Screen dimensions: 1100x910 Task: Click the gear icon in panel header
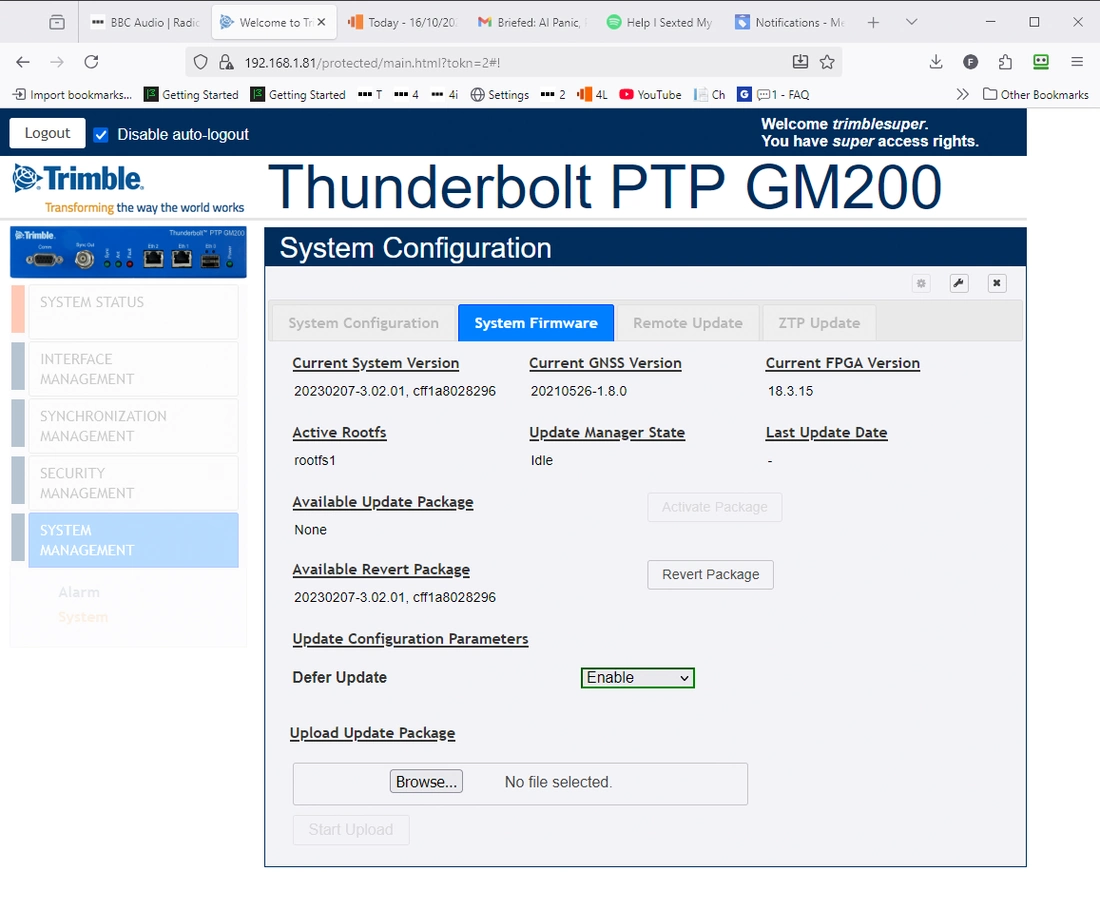click(x=921, y=284)
